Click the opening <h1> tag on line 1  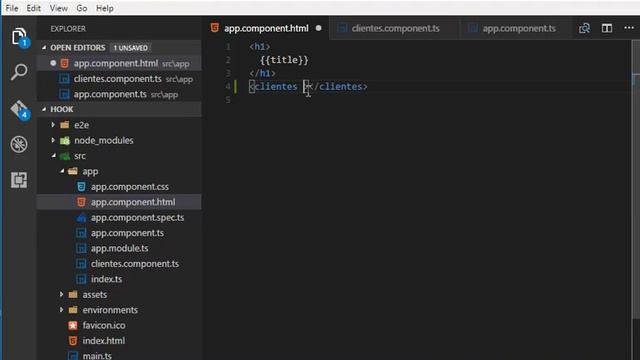pos(260,47)
